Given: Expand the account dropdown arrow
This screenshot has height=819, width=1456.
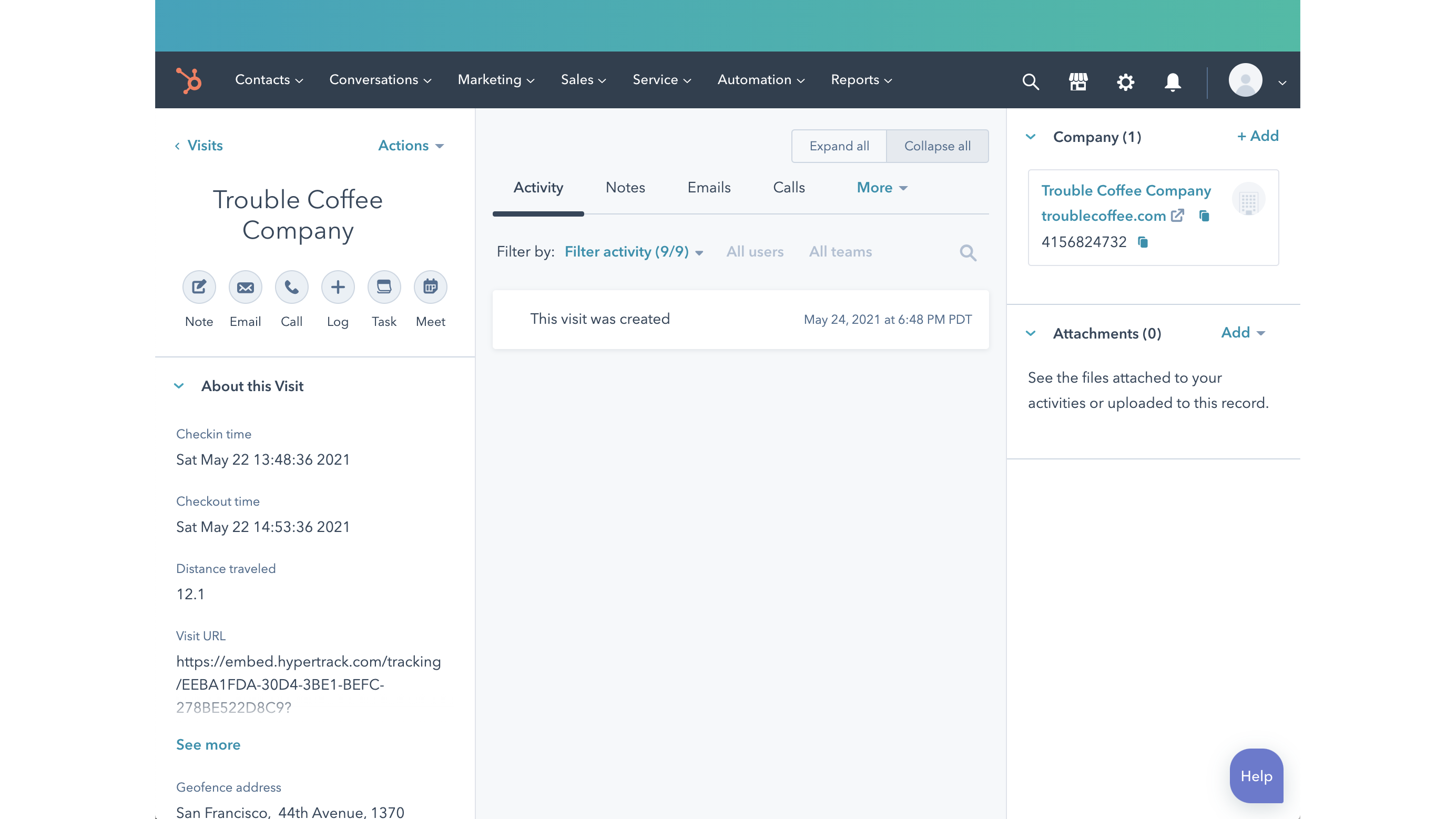Looking at the screenshot, I should [x=1282, y=83].
